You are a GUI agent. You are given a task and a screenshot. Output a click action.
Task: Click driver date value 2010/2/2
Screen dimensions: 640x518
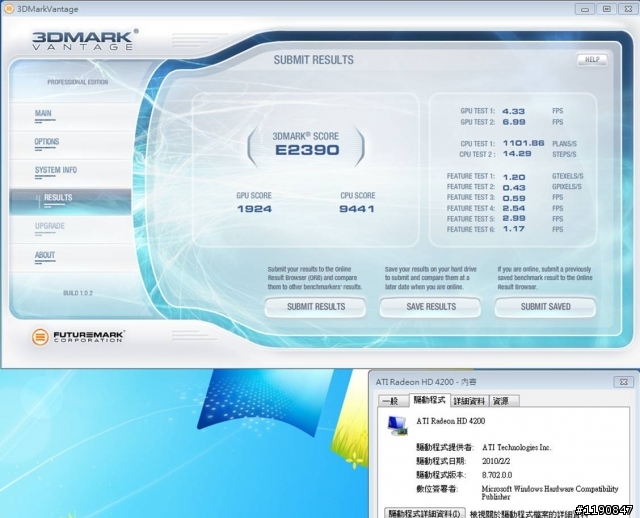point(496,461)
